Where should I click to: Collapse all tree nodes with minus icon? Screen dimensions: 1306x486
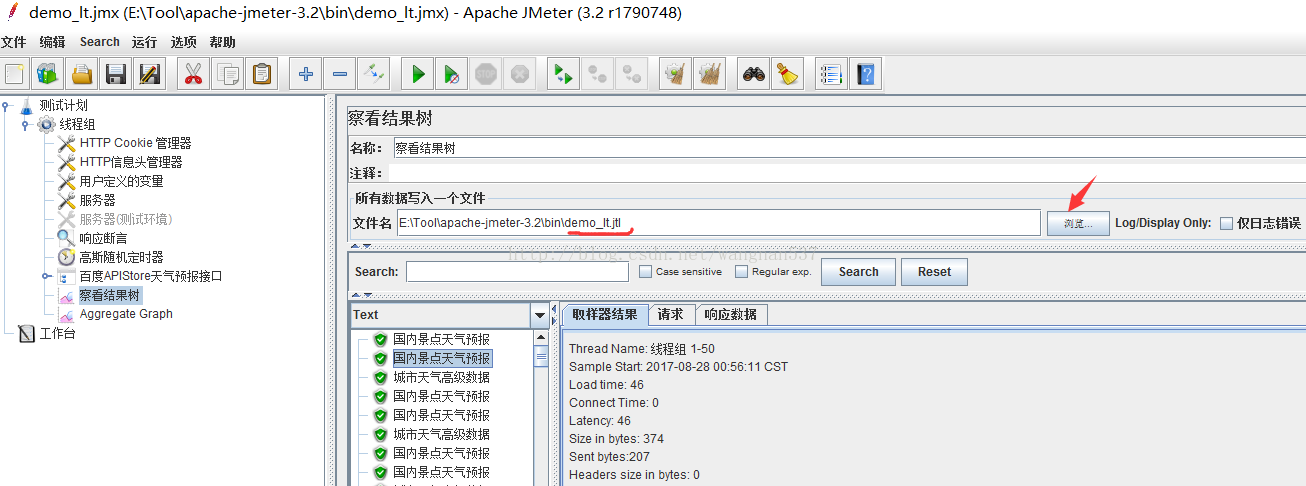click(x=340, y=74)
